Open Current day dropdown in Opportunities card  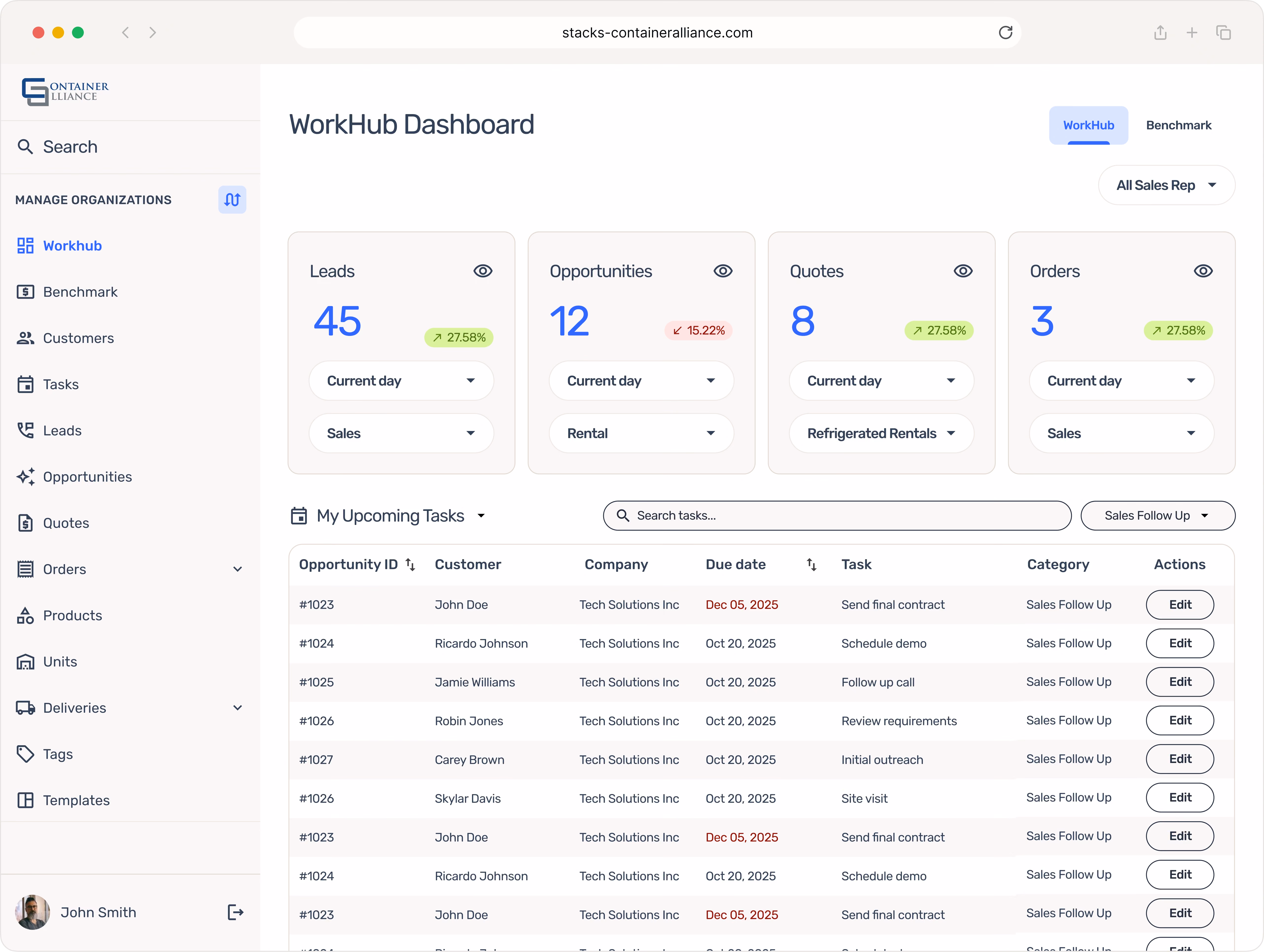(x=641, y=381)
